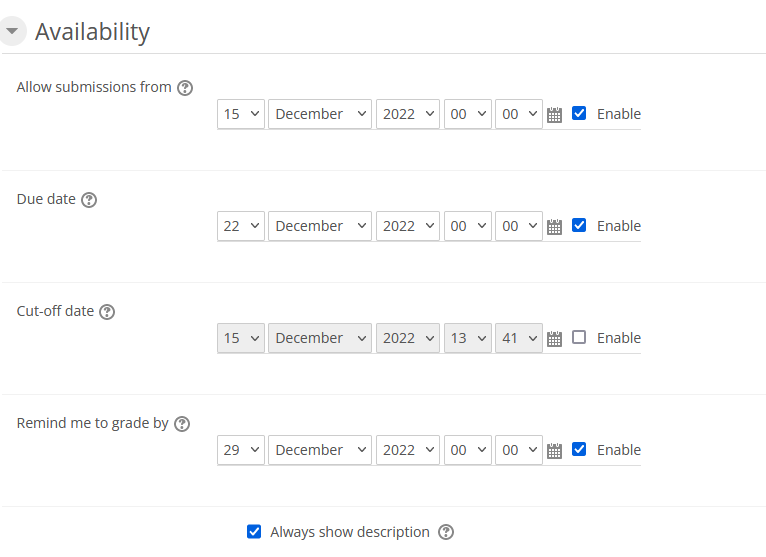Show help for Remind me to grade by
766x557 pixels.
[182, 424]
